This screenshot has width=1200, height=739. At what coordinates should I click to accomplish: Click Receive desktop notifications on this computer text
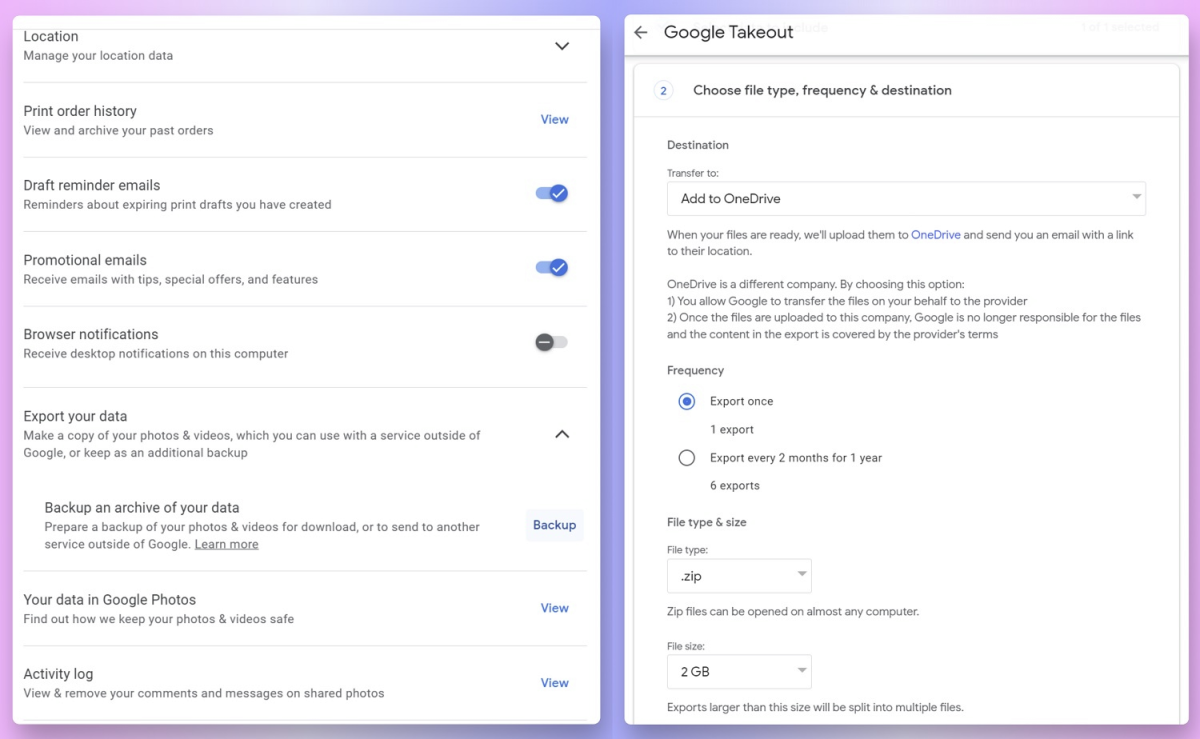coord(156,353)
